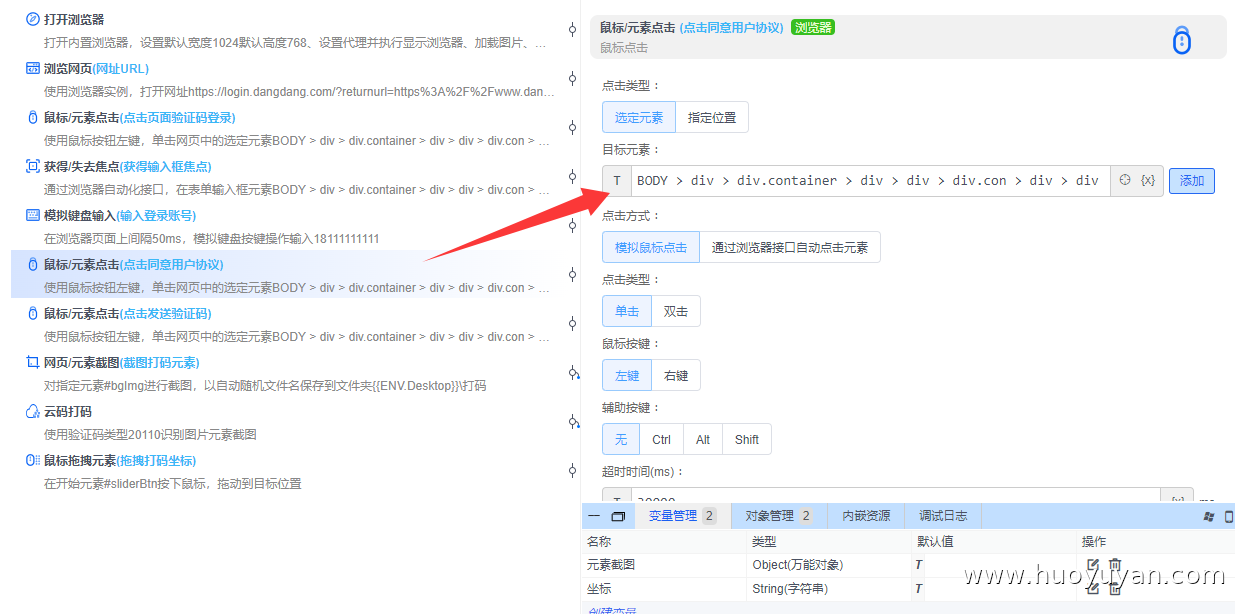
Task: Select 无 for modifier key
Action: click(x=621, y=439)
